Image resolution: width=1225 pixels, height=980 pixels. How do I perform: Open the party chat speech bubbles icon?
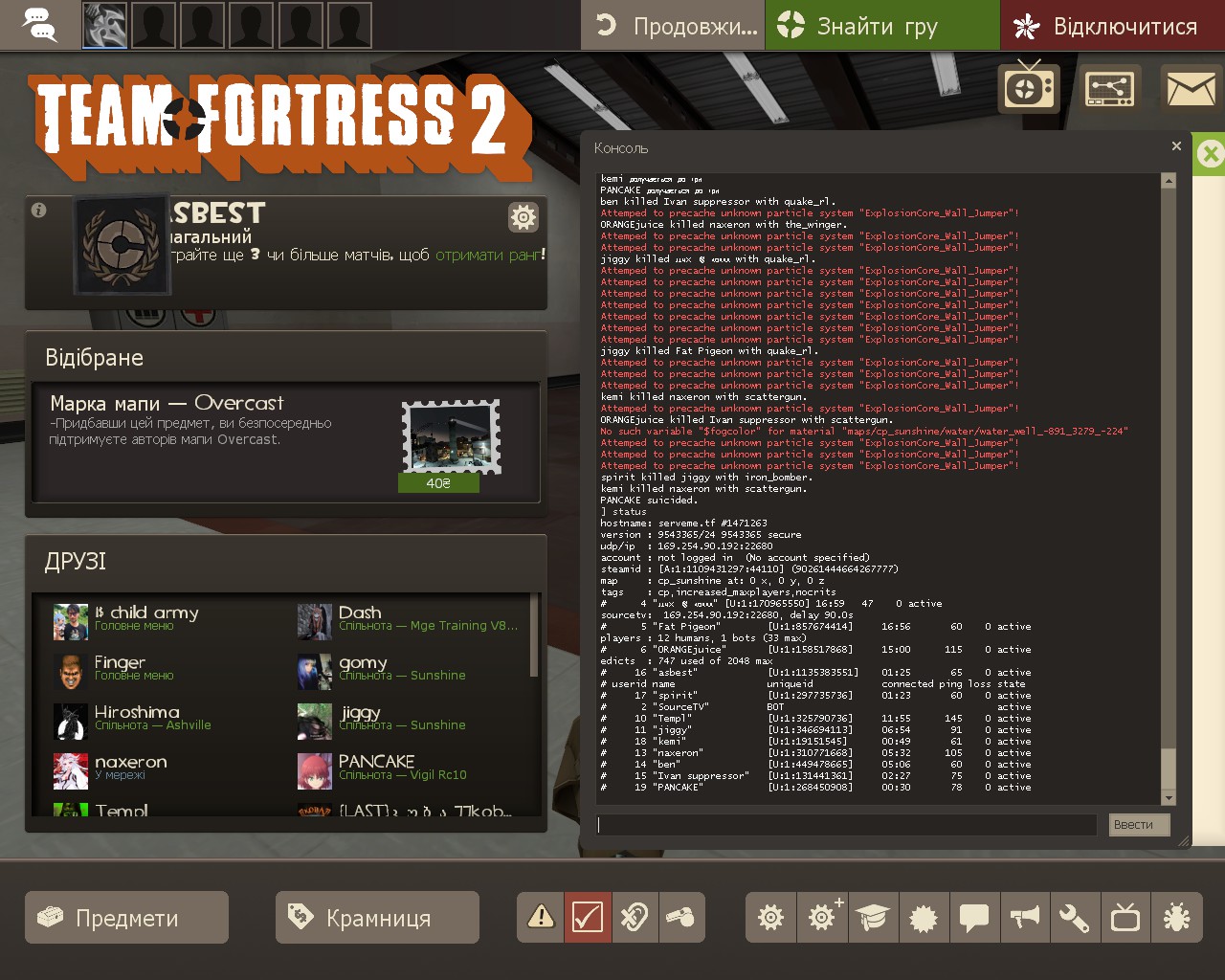pos(39,26)
